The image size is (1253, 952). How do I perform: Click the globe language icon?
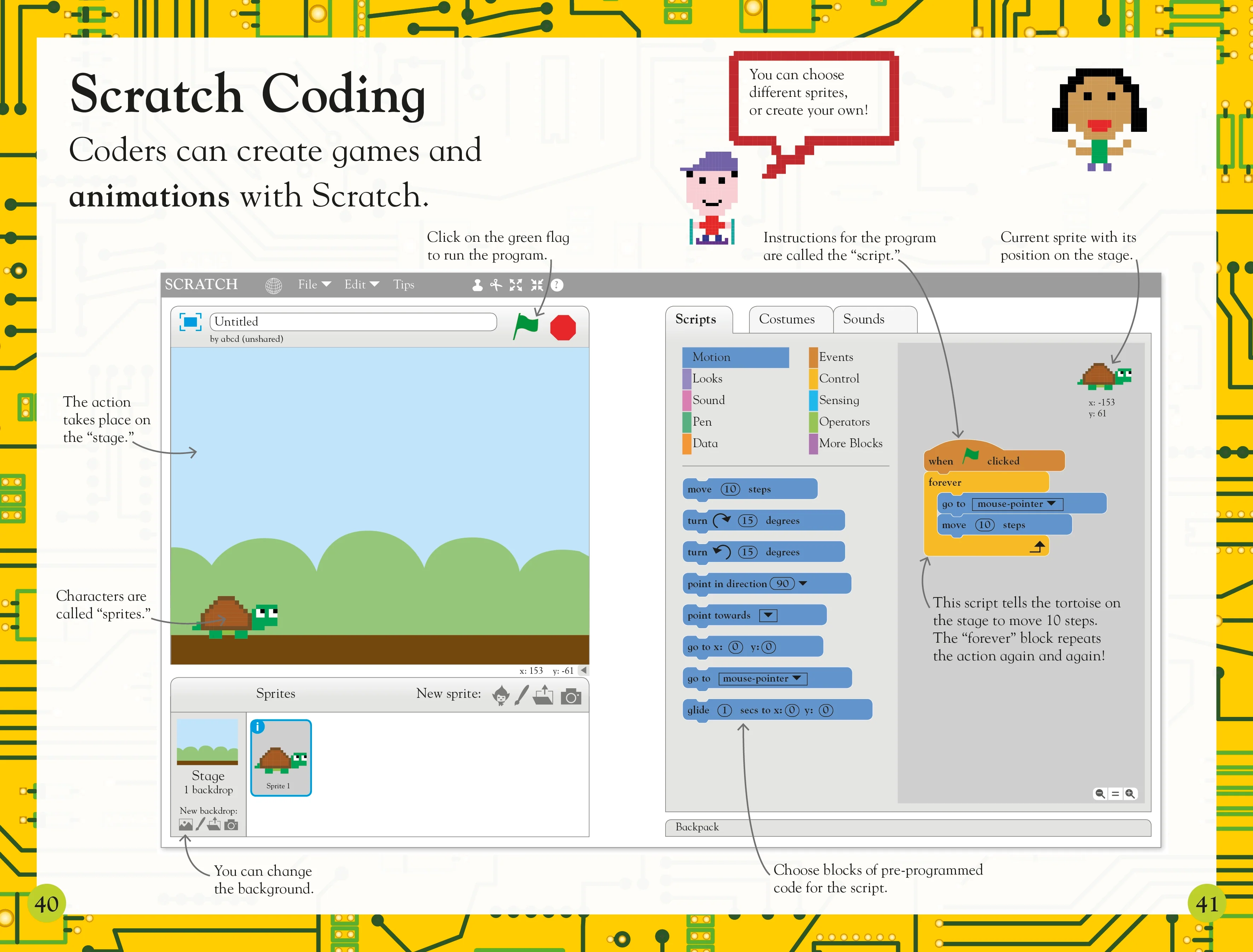274,286
